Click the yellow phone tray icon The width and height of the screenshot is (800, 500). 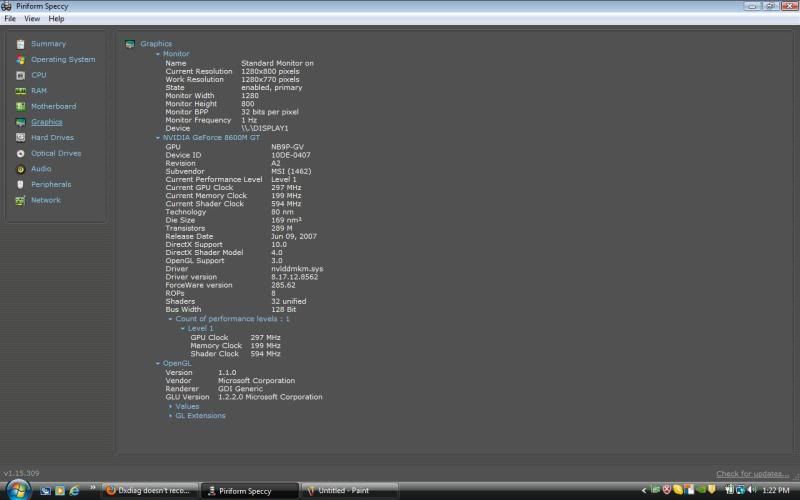pos(678,490)
